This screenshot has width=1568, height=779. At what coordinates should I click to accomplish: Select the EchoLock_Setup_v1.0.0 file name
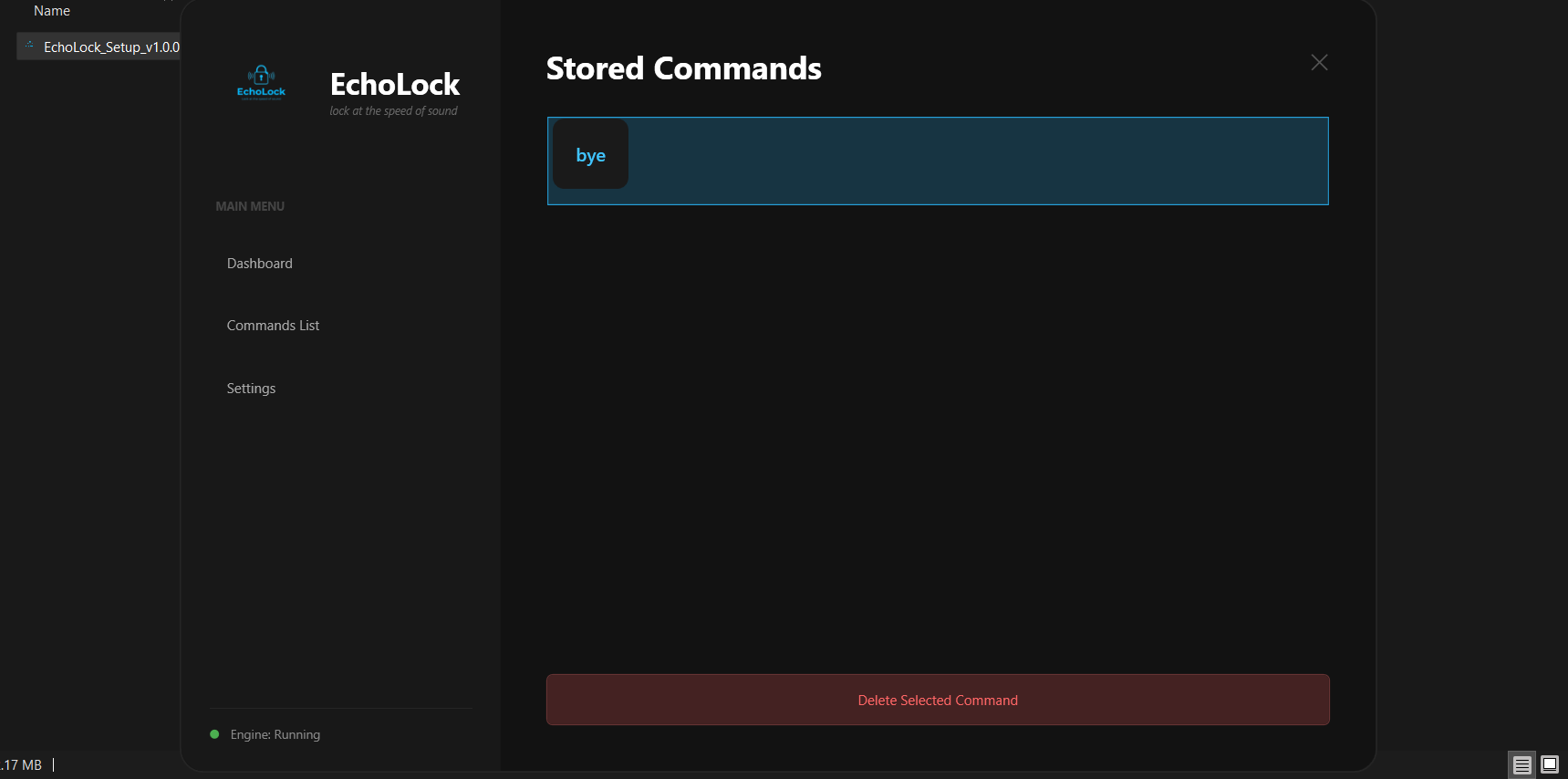[x=111, y=47]
